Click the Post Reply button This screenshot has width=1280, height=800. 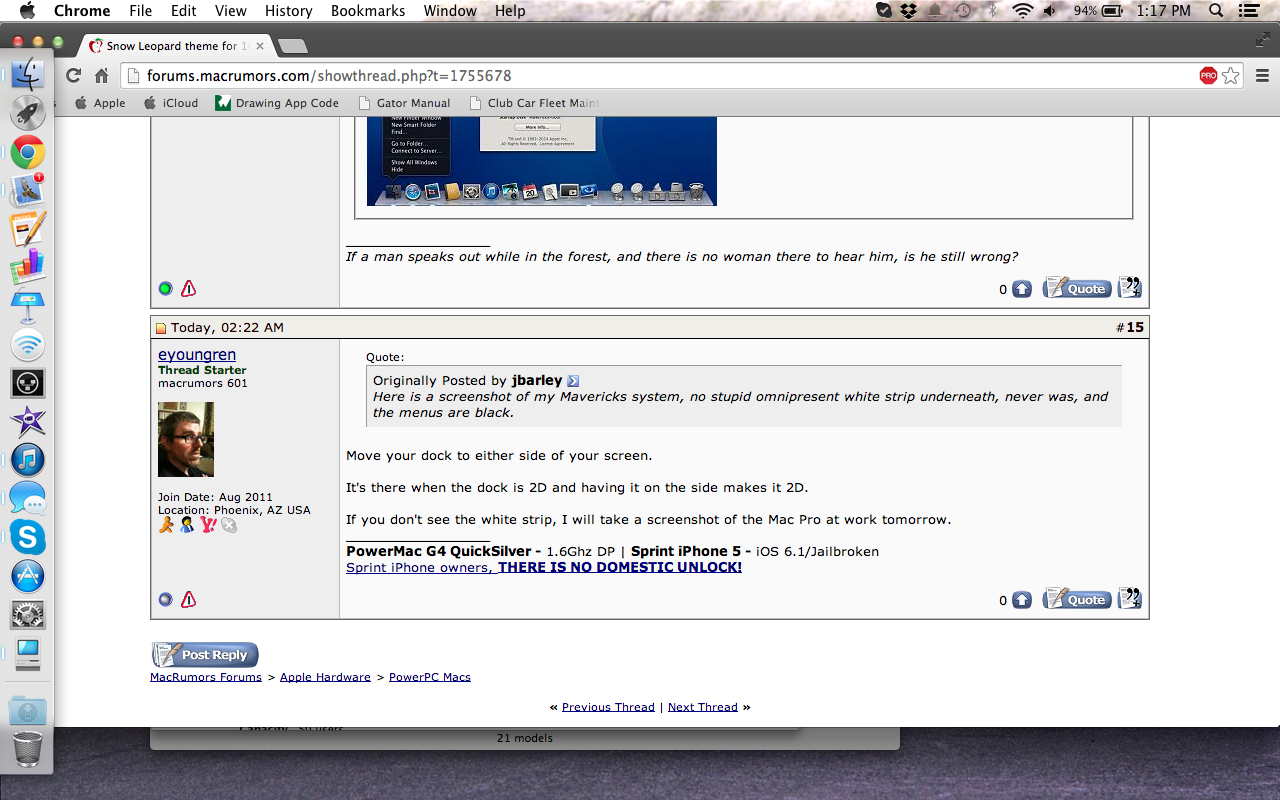[x=205, y=655]
